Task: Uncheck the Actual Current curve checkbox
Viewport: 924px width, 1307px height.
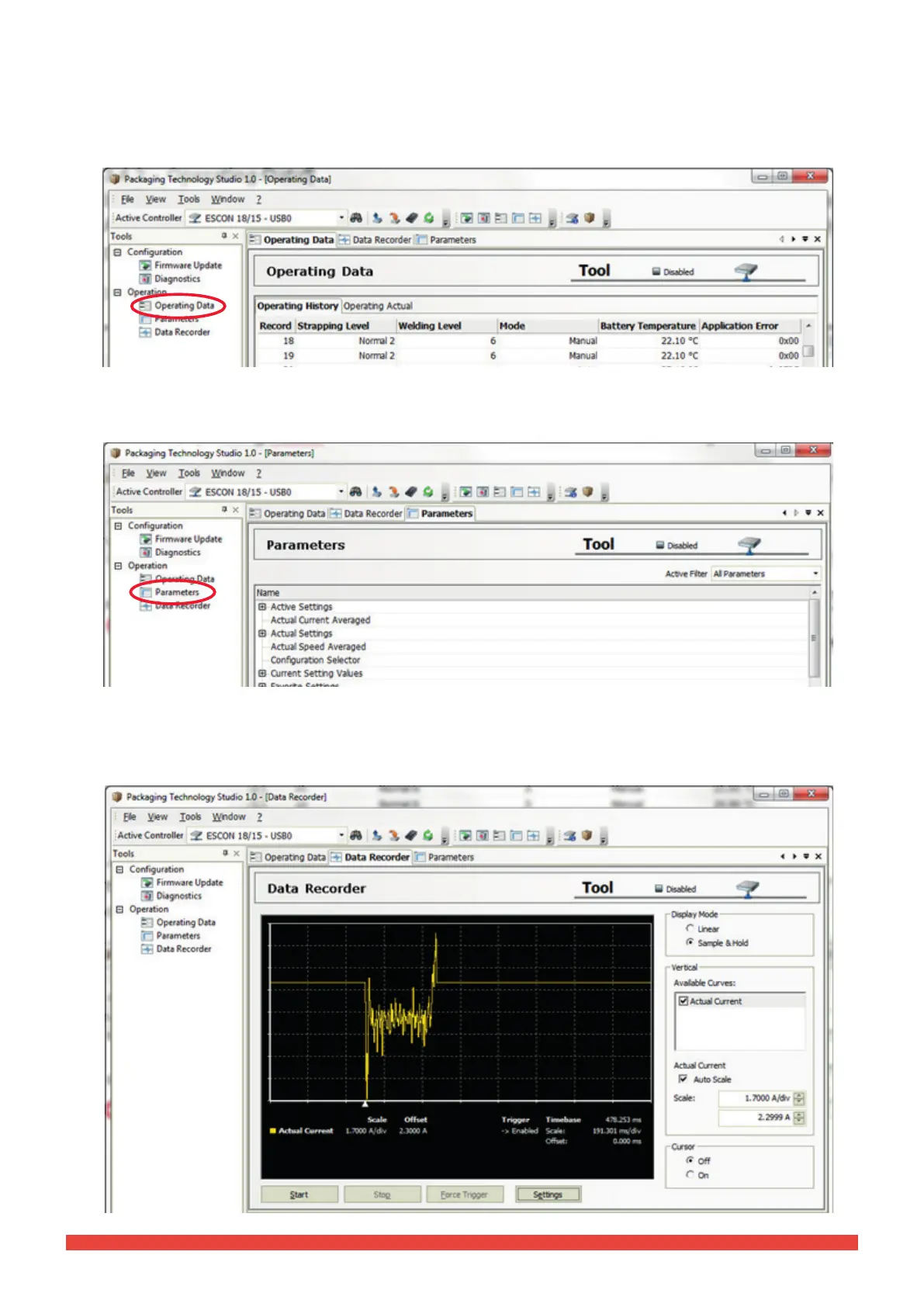Action: click(x=683, y=1001)
